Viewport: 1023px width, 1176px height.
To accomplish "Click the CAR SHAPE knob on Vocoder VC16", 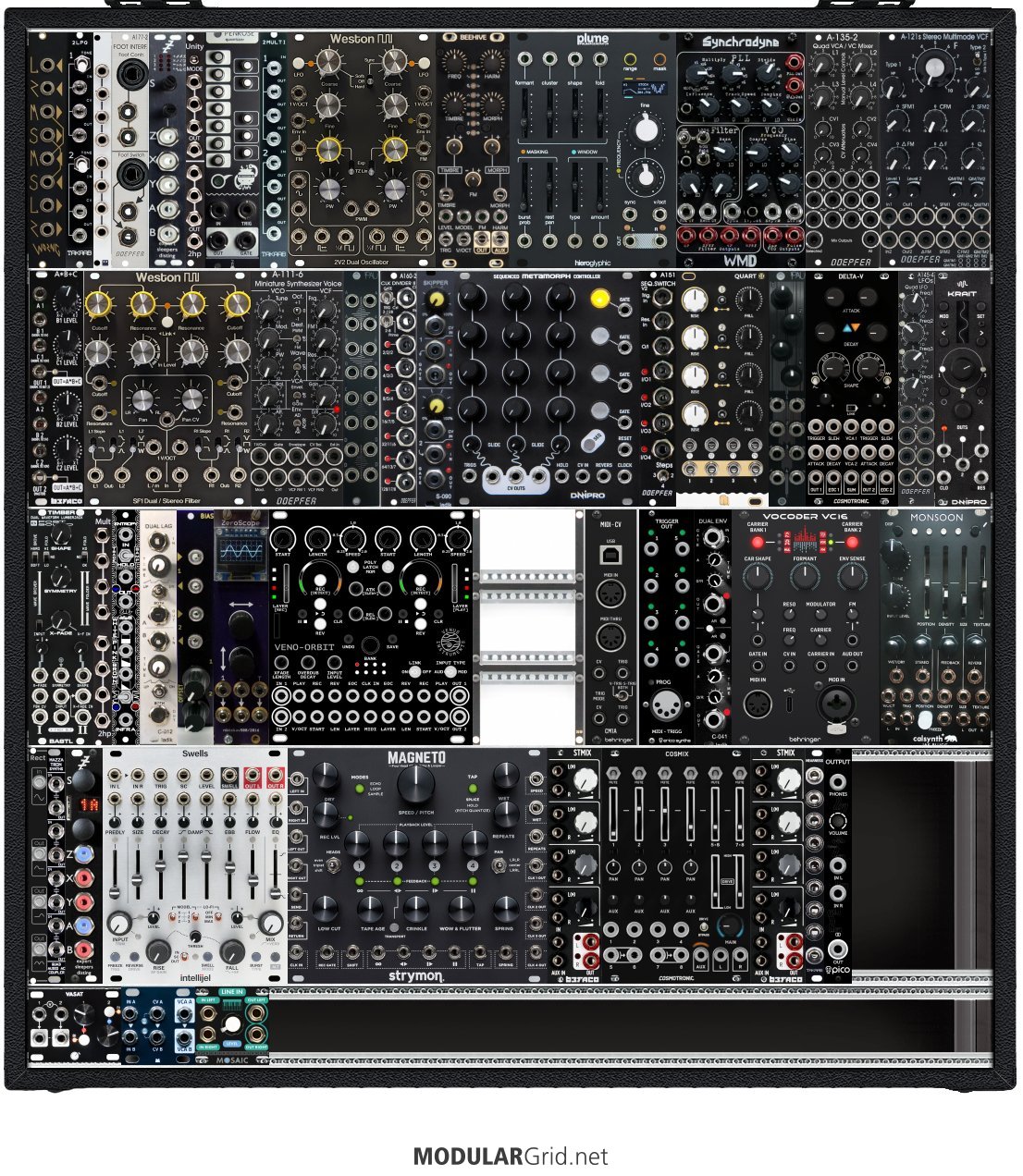I will [x=758, y=578].
